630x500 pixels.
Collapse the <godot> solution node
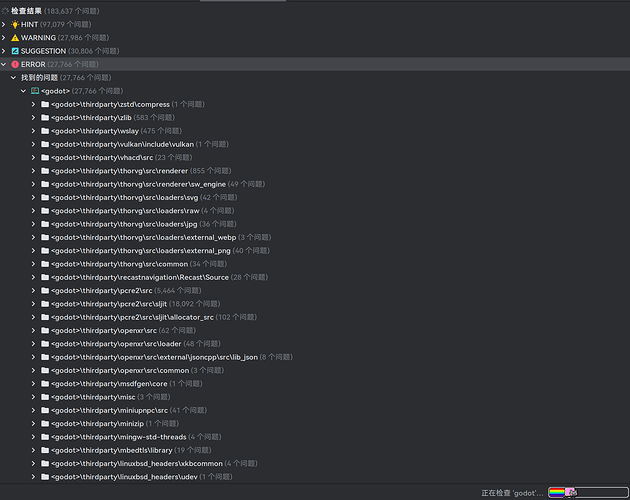tap(23, 91)
